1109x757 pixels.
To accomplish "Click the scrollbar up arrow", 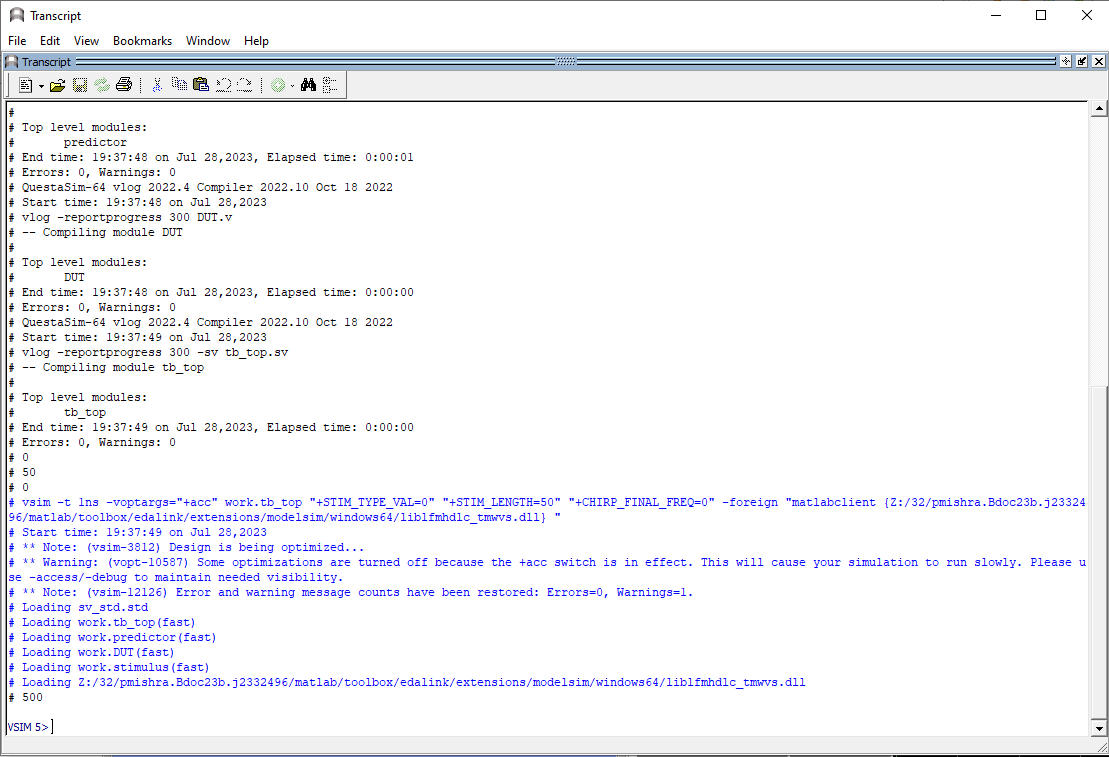I will coord(1098,109).
